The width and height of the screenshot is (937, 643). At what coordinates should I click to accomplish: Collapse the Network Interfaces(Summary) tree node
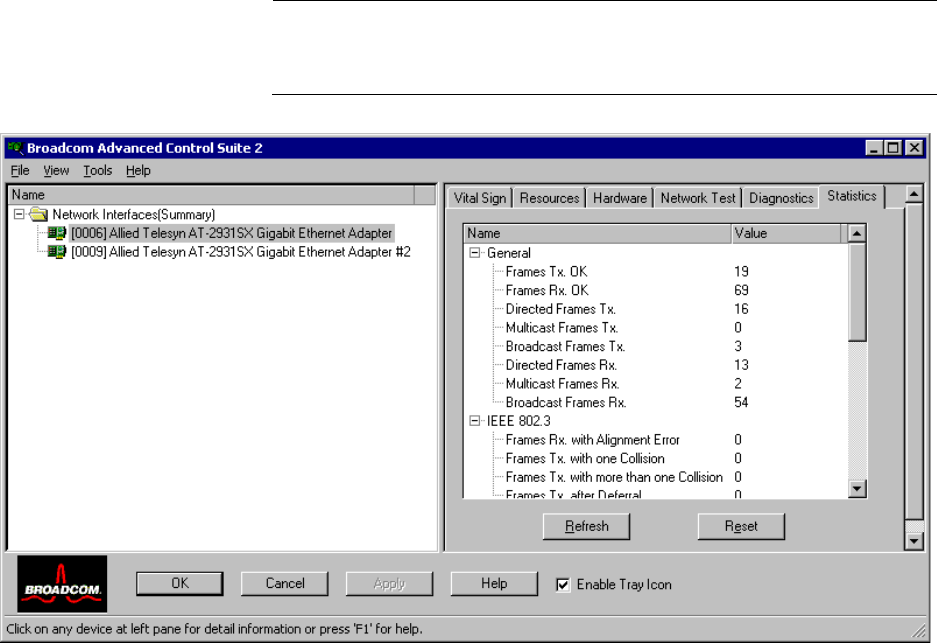pyautogui.click(x=19, y=214)
